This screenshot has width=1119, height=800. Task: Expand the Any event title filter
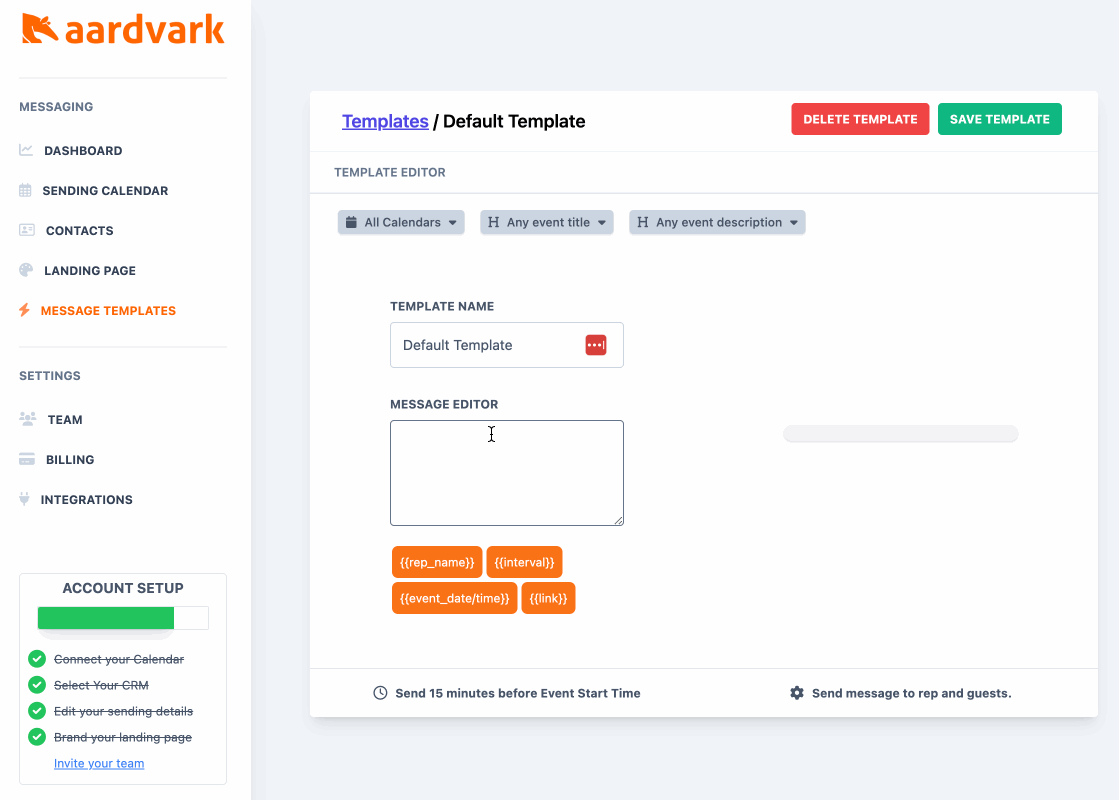click(546, 222)
